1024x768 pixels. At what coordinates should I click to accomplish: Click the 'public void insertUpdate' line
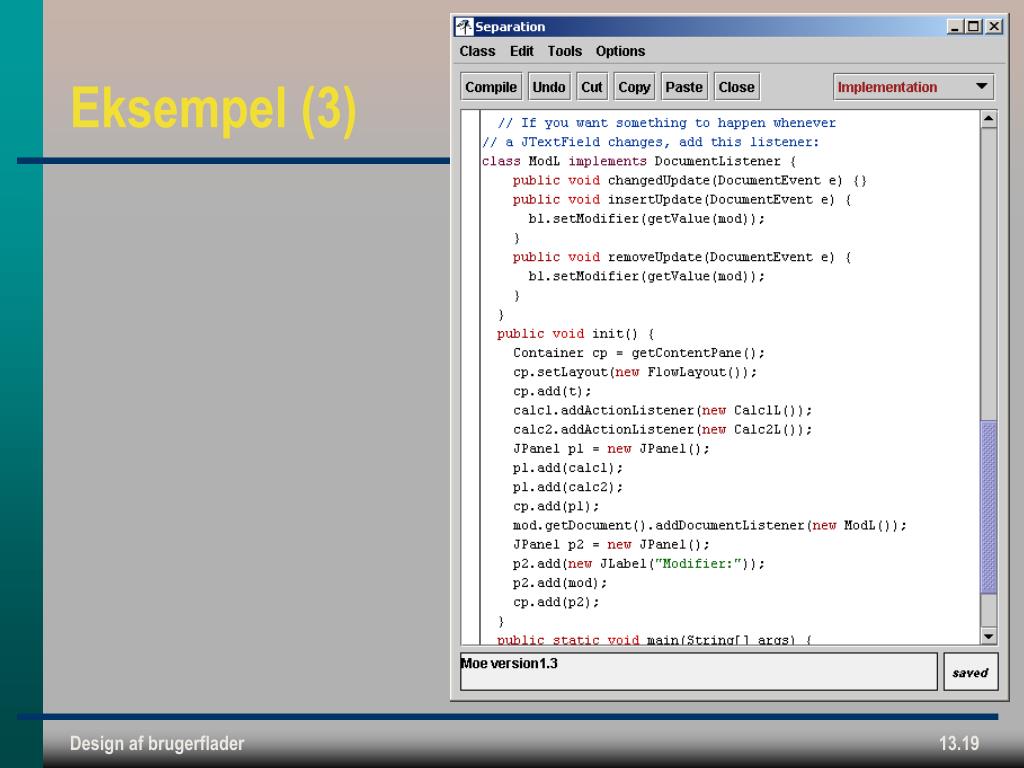pos(682,200)
